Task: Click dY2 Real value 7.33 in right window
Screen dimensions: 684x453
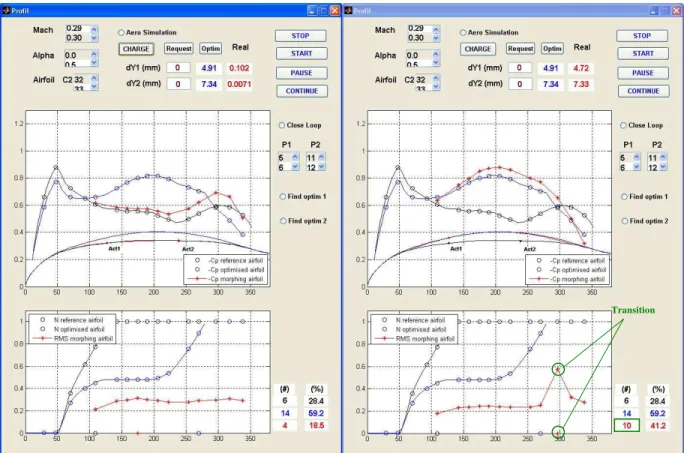Action: pos(581,84)
